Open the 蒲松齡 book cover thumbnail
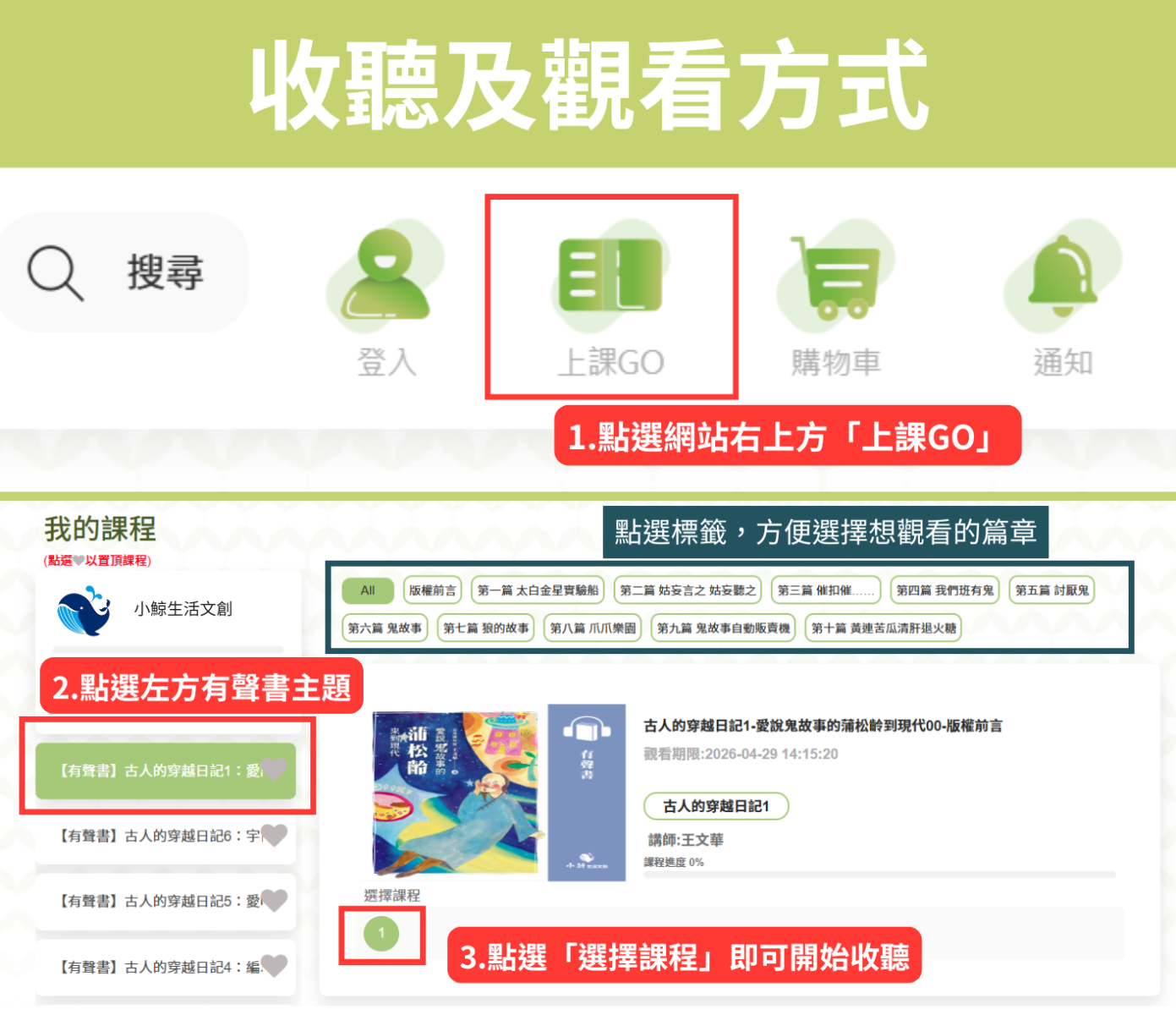Image resolution: width=1176 pixels, height=1015 pixels. point(456,793)
